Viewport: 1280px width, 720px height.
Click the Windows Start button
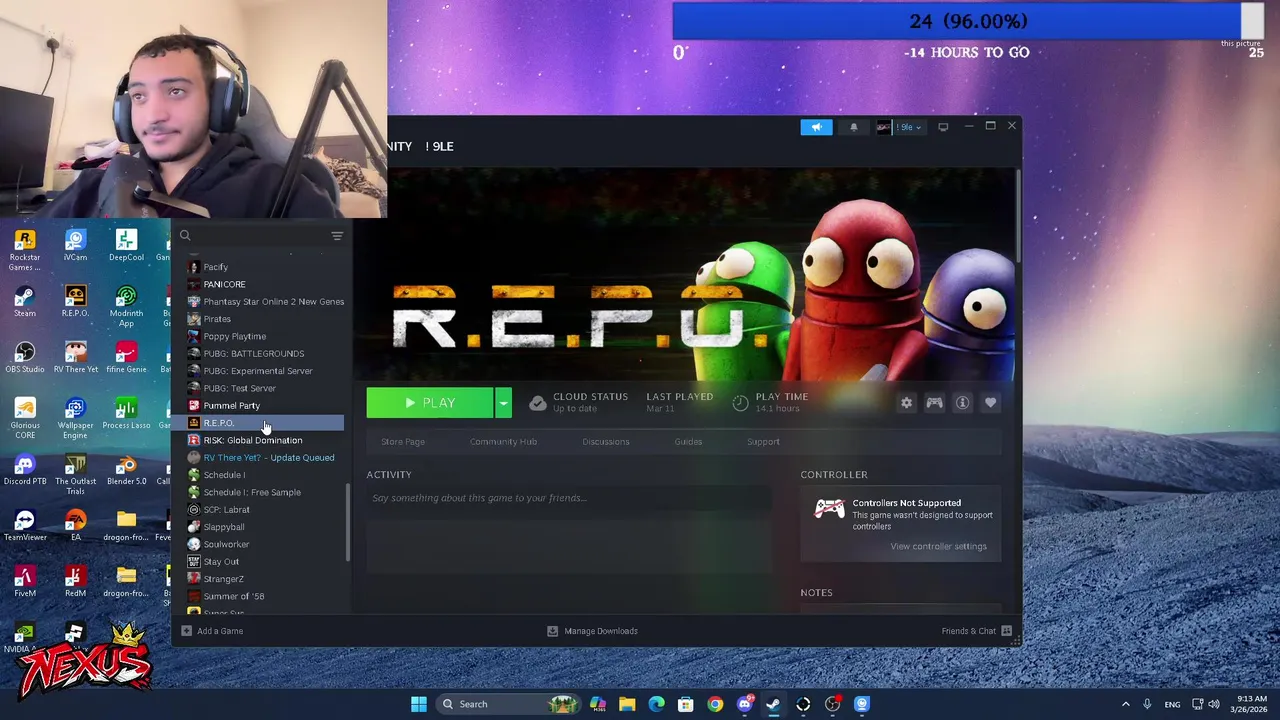coord(419,704)
